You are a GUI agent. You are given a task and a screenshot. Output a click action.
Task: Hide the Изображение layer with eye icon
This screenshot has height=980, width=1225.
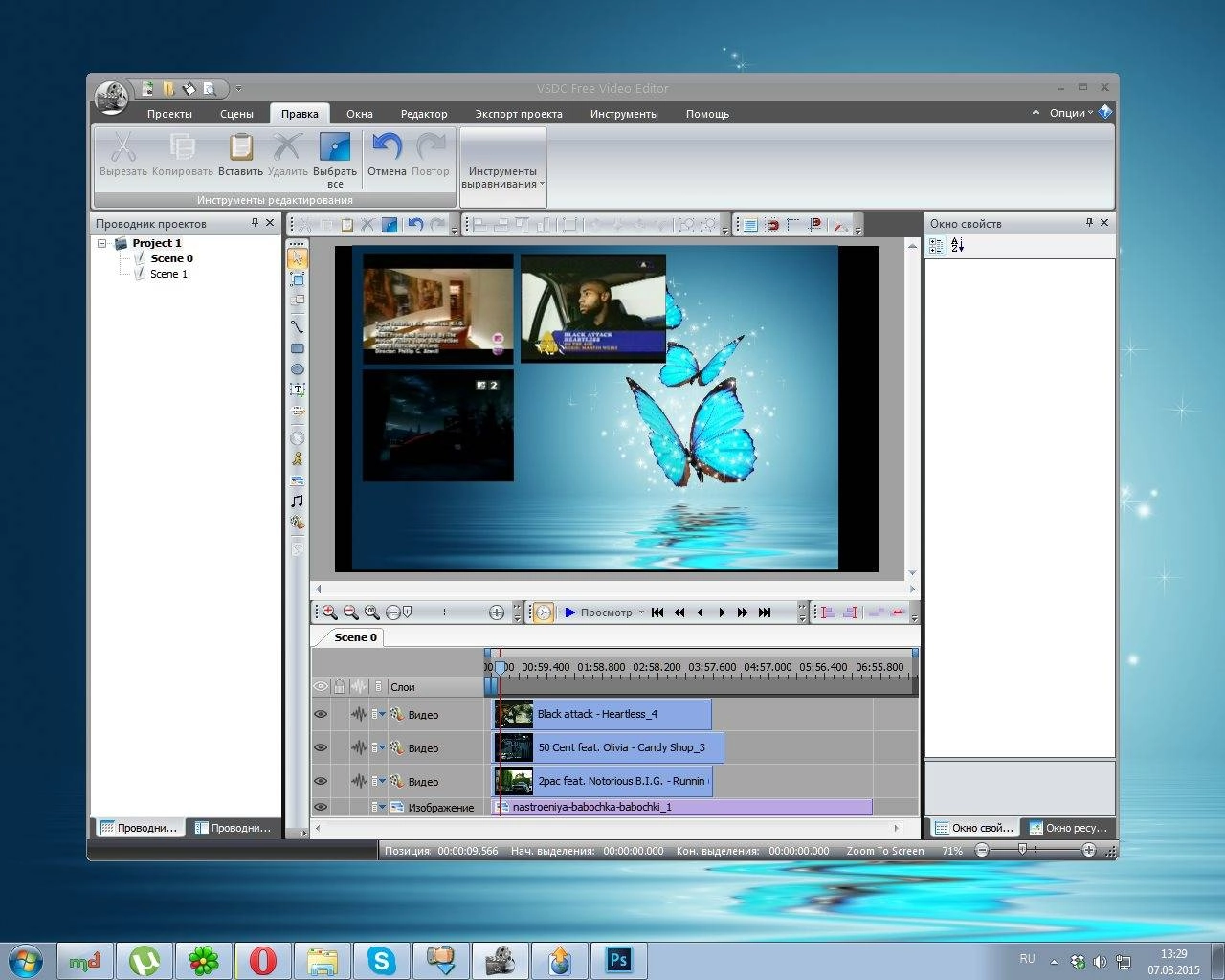click(x=321, y=807)
